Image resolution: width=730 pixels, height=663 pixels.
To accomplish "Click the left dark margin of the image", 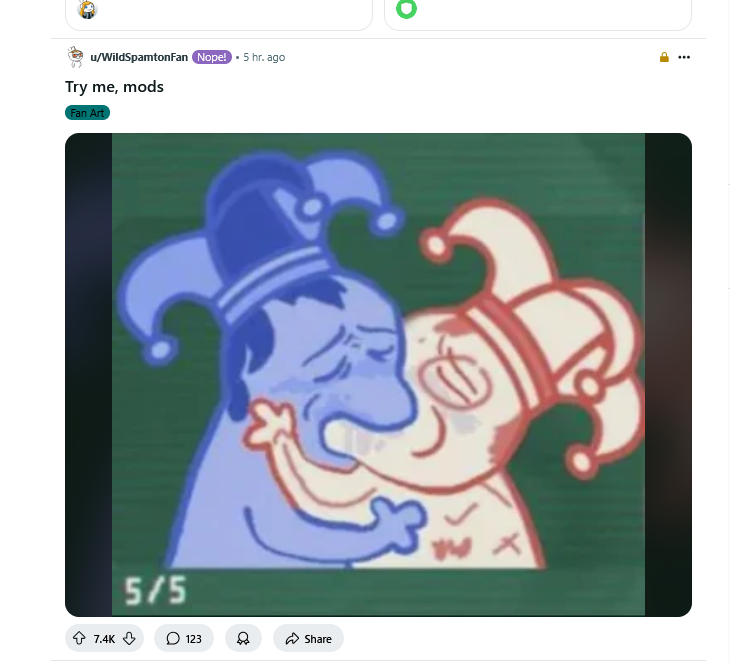I will [x=88, y=374].
